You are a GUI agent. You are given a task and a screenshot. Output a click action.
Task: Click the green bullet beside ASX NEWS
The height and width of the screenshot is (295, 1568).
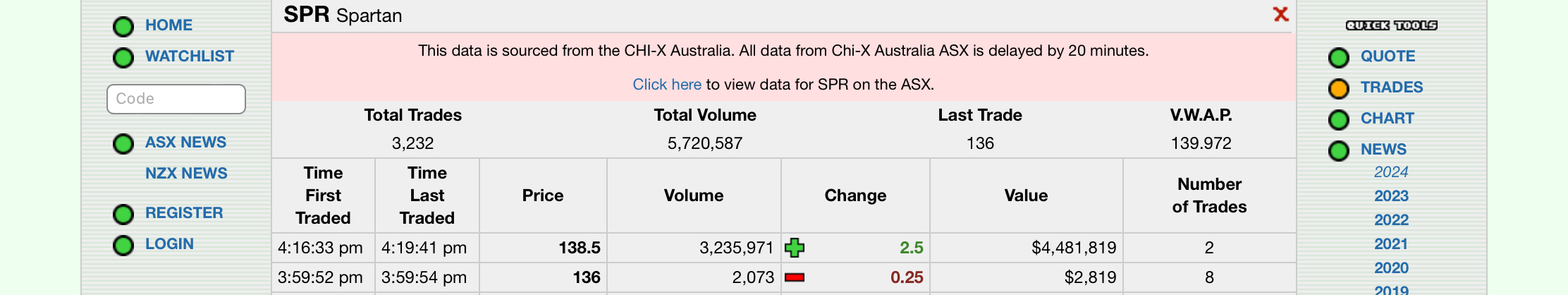(123, 144)
